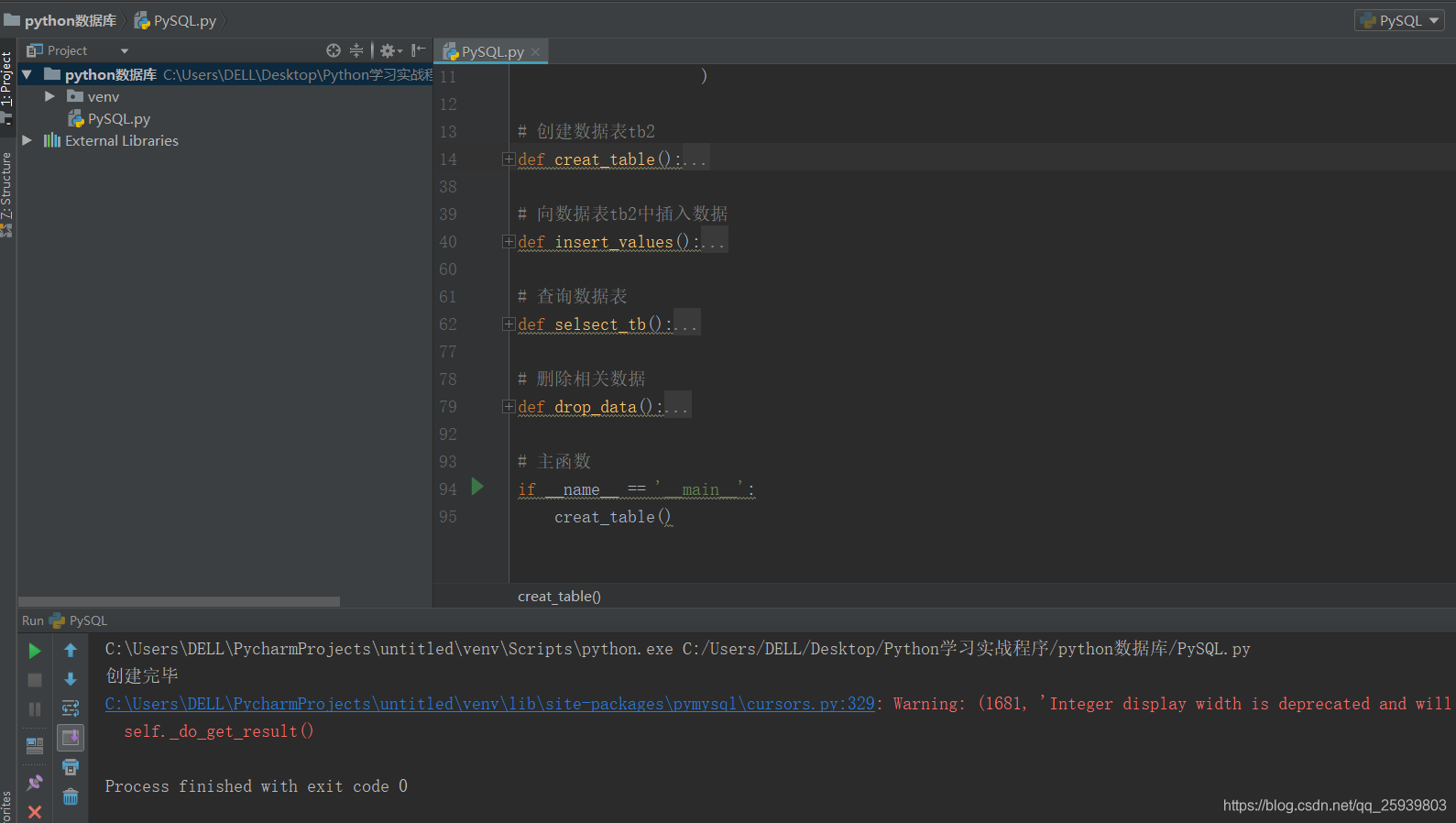Click the '创建完毕' console output line
Screen dimensions: 1456x823
tap(142, 675)
